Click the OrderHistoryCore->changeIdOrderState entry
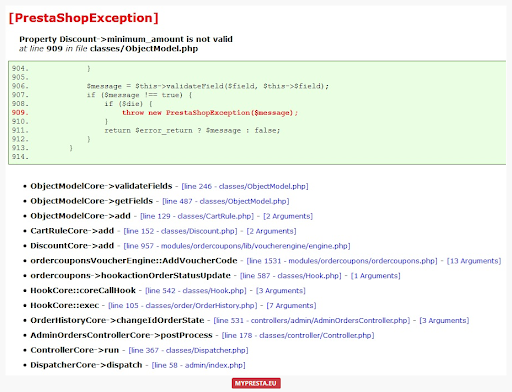Image resolution: width=512 pixels, height=392 pixels. click(117, 320)
